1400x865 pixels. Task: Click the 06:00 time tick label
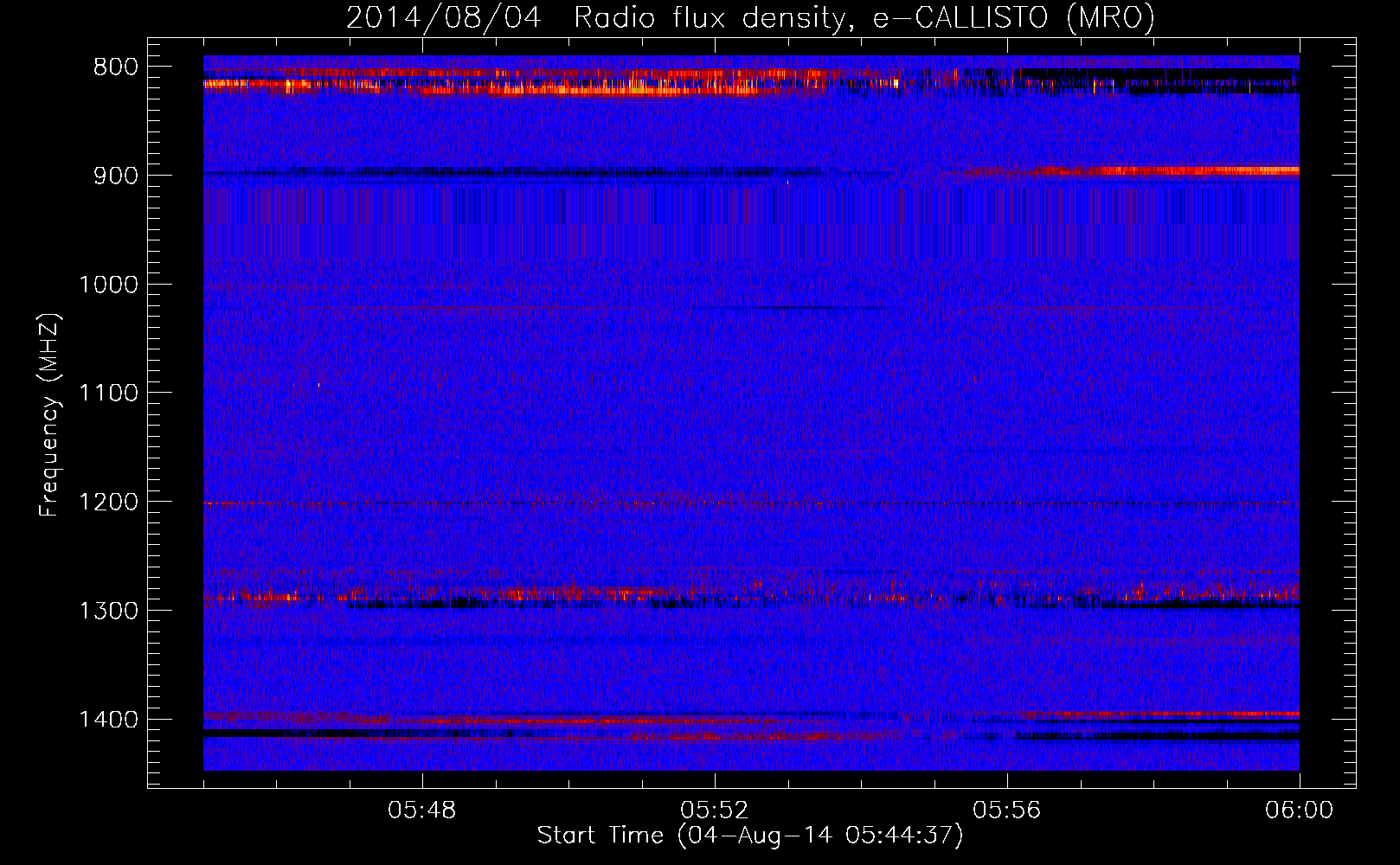click(1299, 811)
